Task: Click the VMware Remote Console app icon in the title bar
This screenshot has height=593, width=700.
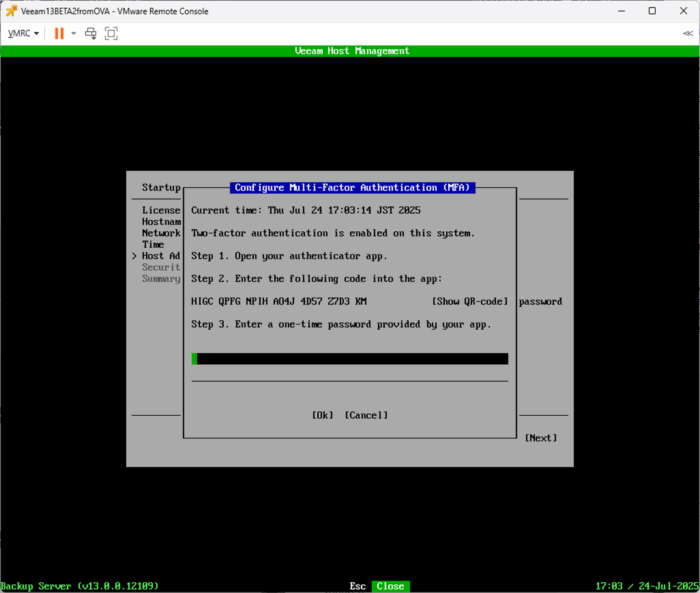Action: pos(12,11)
